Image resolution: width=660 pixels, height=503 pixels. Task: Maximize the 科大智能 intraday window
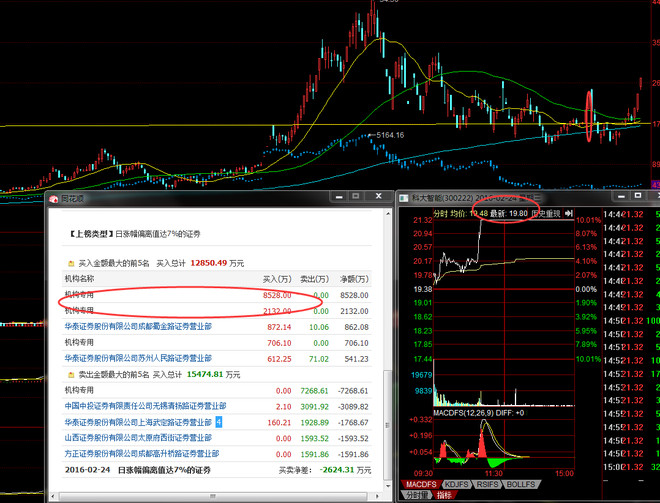[638, 196]
